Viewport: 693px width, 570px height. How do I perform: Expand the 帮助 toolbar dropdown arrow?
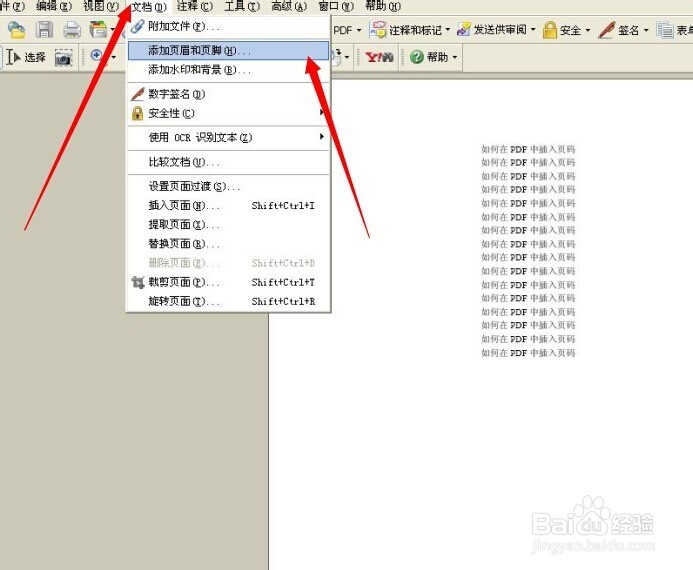coord(454,57)
